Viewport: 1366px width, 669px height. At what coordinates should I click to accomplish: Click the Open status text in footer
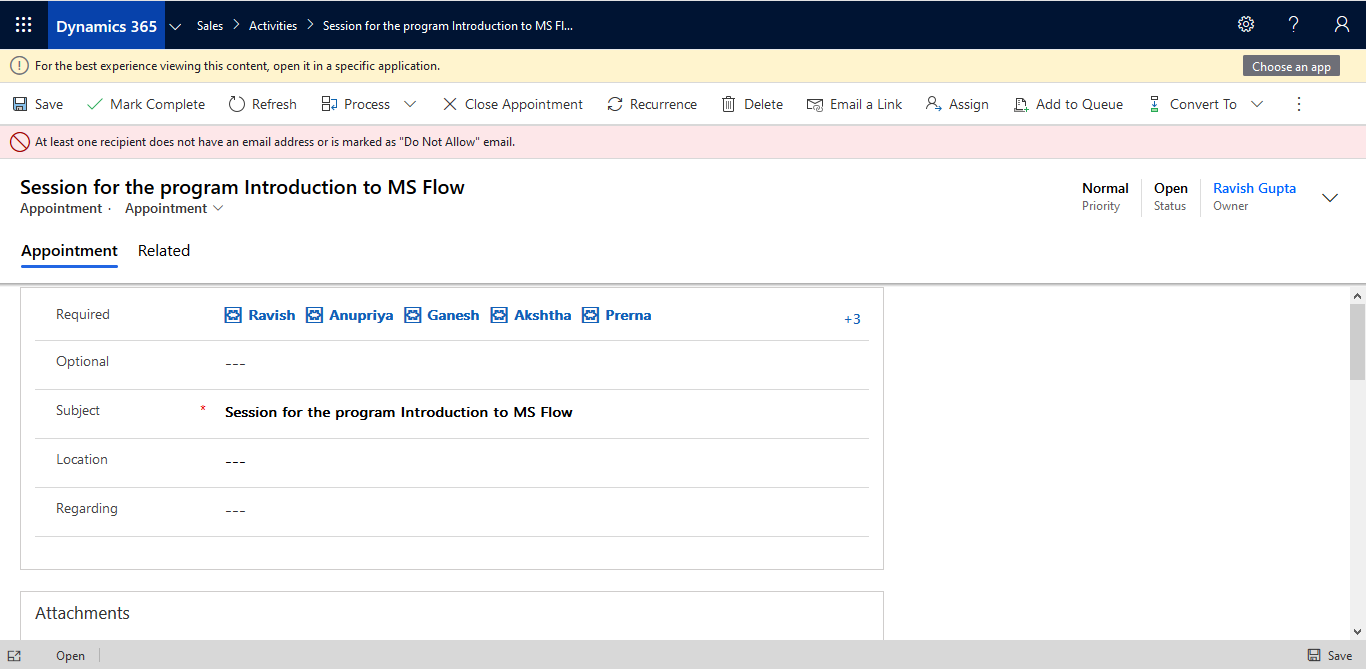pyautogui.click(x=70, y=656)
